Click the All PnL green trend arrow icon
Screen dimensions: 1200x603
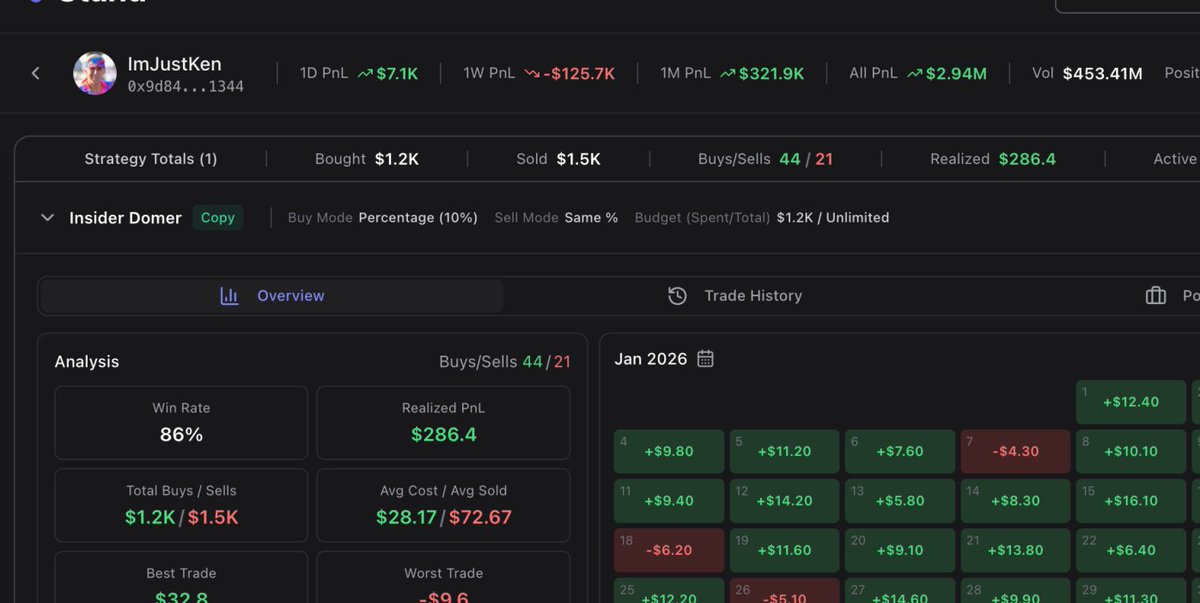914,73
